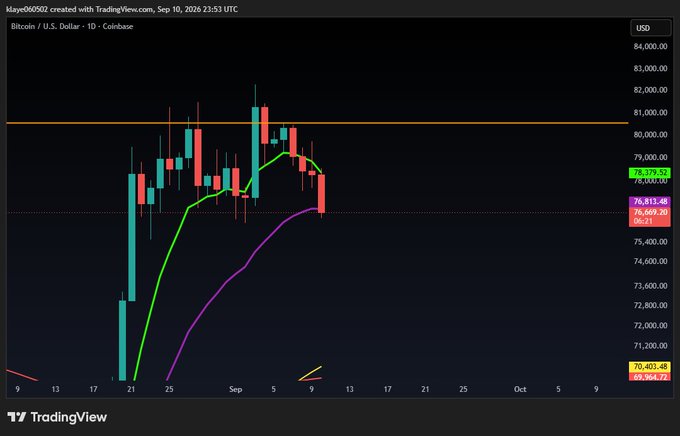
Task: Click the Oct label on time axis
Action: click(x=520, y=390)
